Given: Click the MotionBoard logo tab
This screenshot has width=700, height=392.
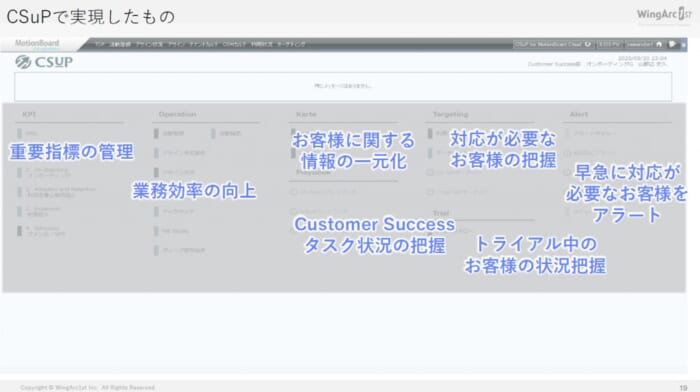Looking at the screenshot, I should pos(37,43).
